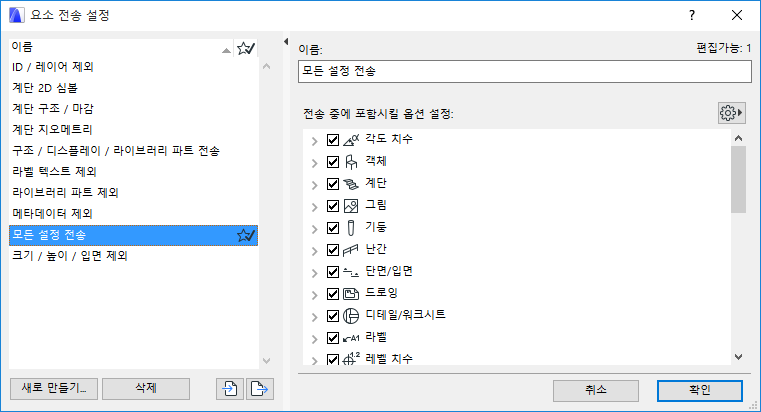Click the options list scroll up arrow
Screen dimensions: 761x412
coord(738,138)
